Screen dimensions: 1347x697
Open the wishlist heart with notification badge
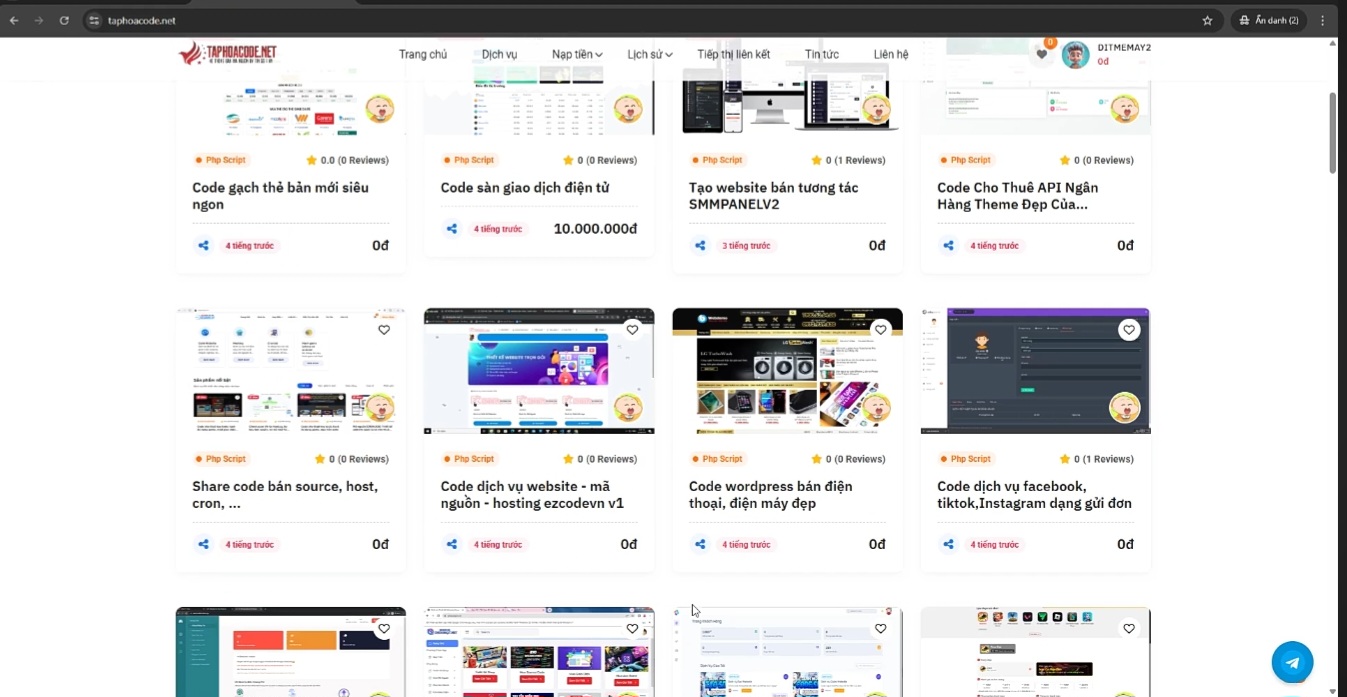(x=1040, y=55)
